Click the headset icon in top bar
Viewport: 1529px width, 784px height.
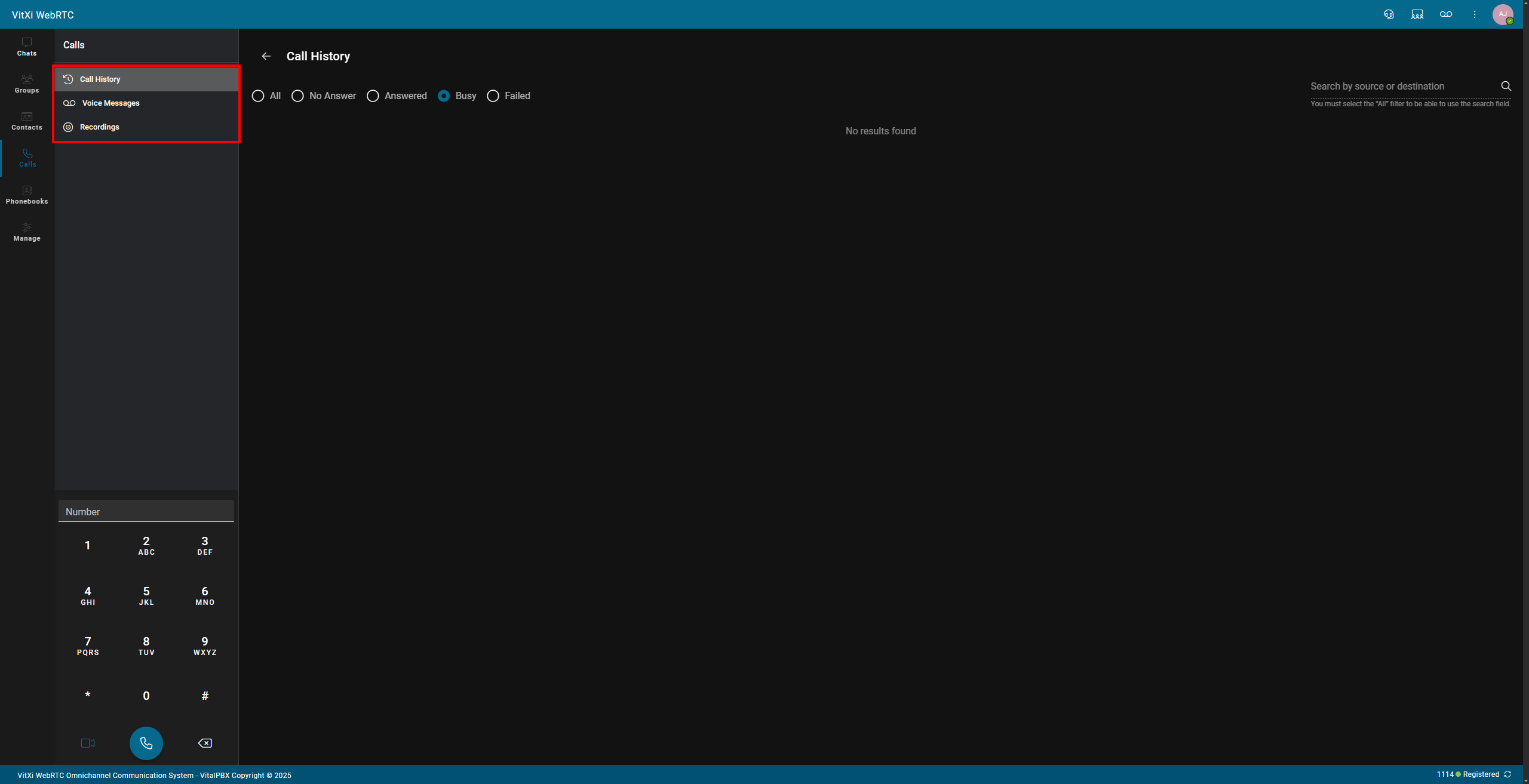tap(1389, 14)
